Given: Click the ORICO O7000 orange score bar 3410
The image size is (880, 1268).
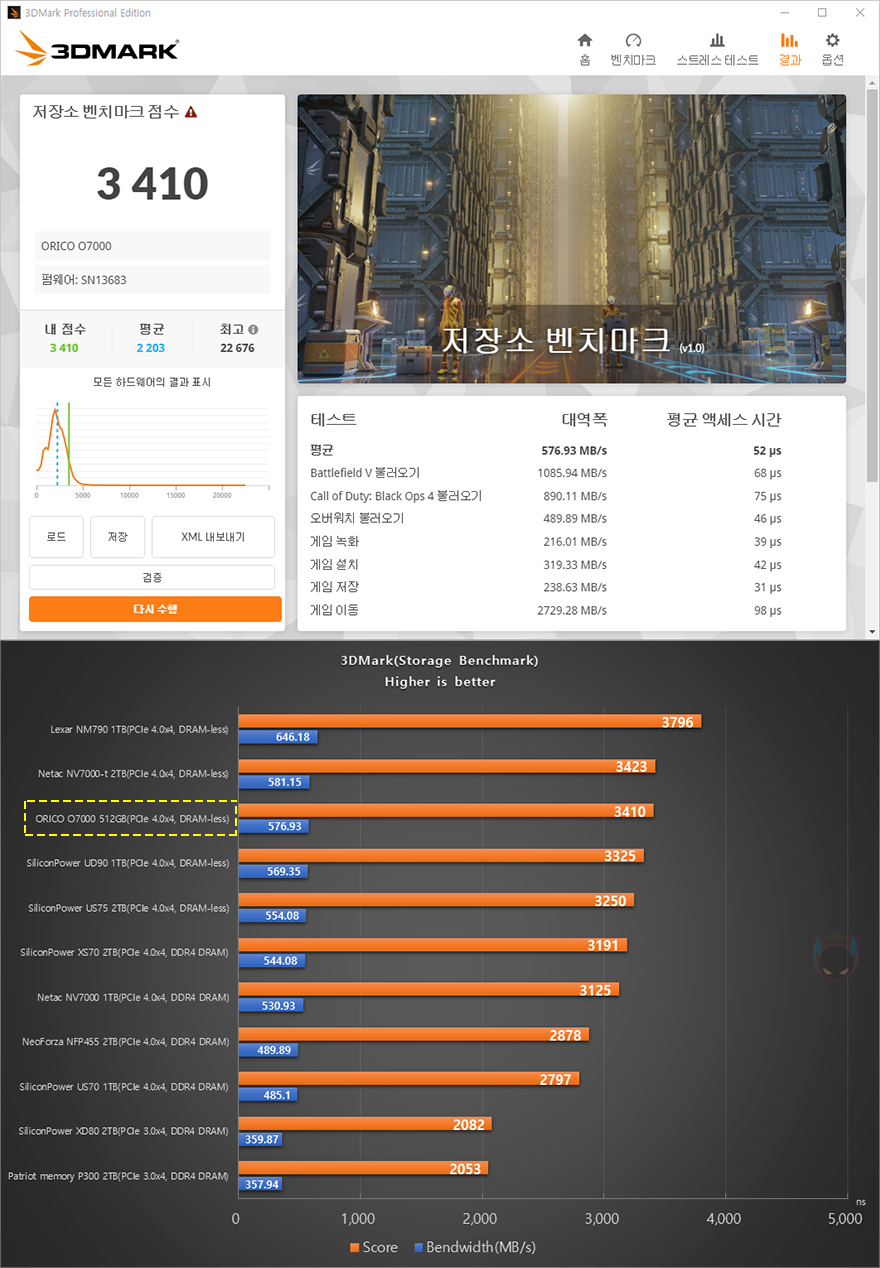Looking at the screenshot, I should (445, 811).
